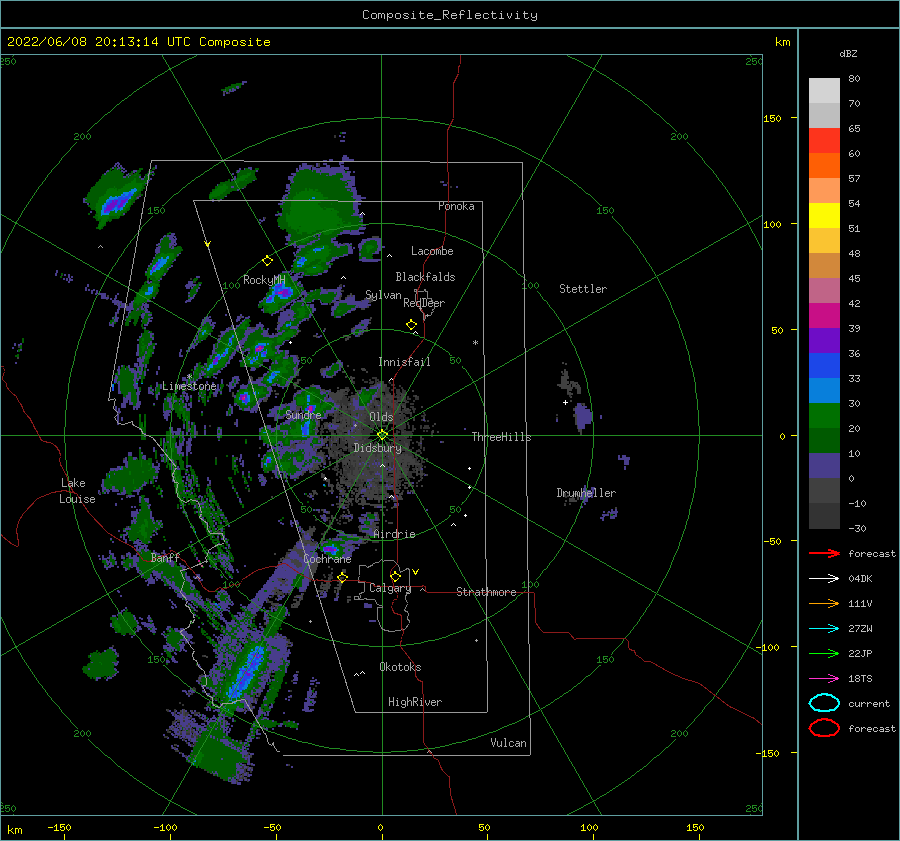Viewport: 900px width, 841px height.
Task: Click the Okotoks city label
Action: click(400, 667)
